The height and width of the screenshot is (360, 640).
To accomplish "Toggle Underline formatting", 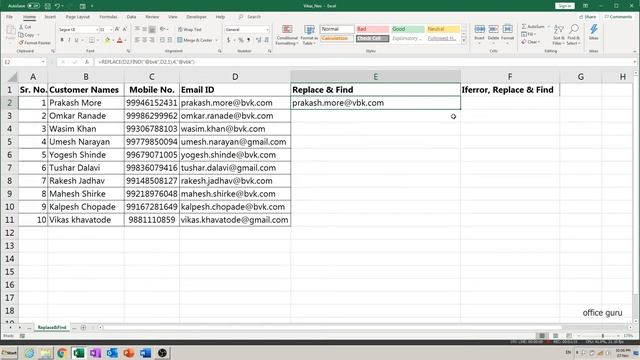I will [x=76, y=40].
